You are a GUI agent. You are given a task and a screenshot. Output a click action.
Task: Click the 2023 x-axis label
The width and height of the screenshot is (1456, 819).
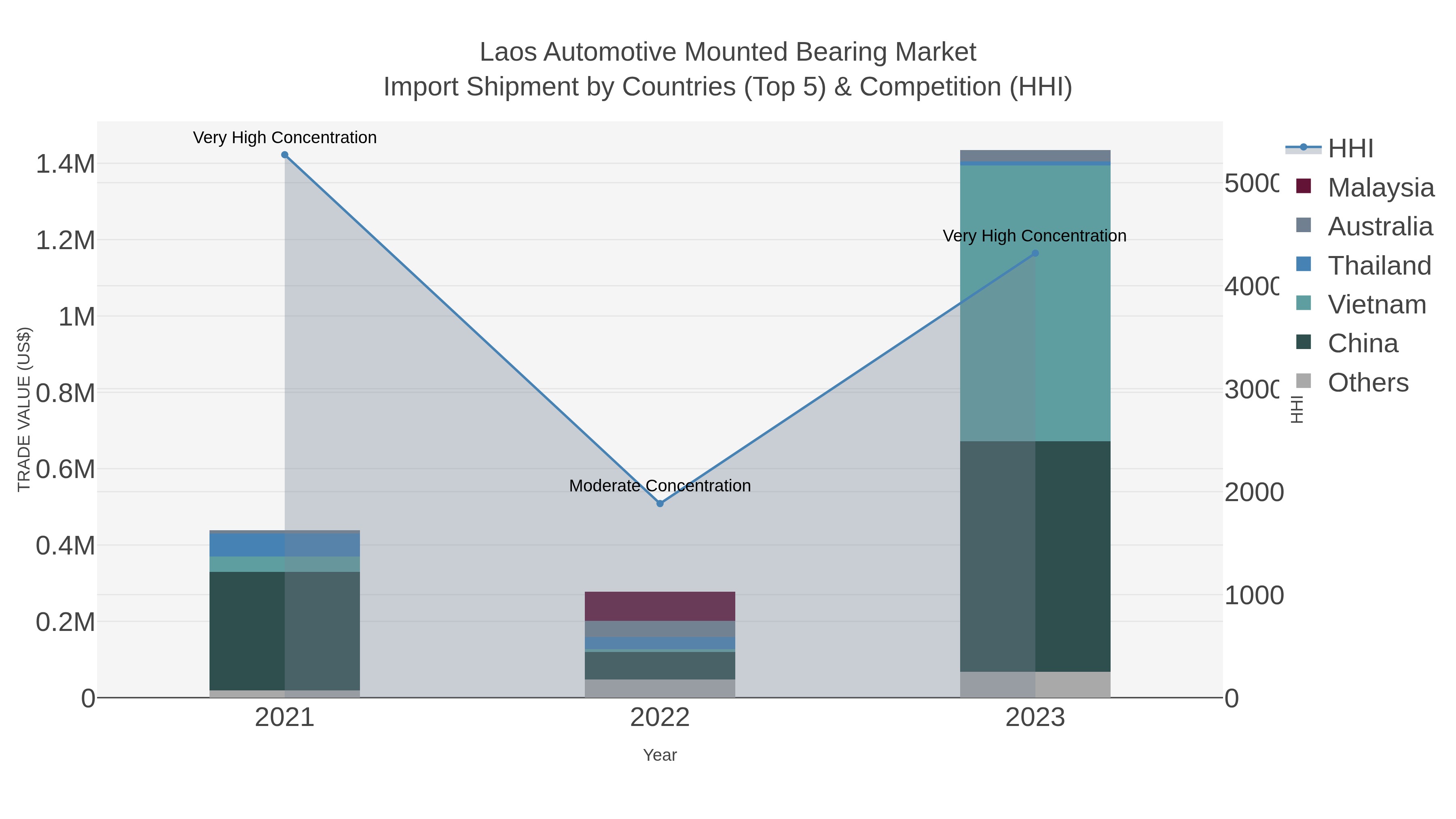tap(1035, 718)
